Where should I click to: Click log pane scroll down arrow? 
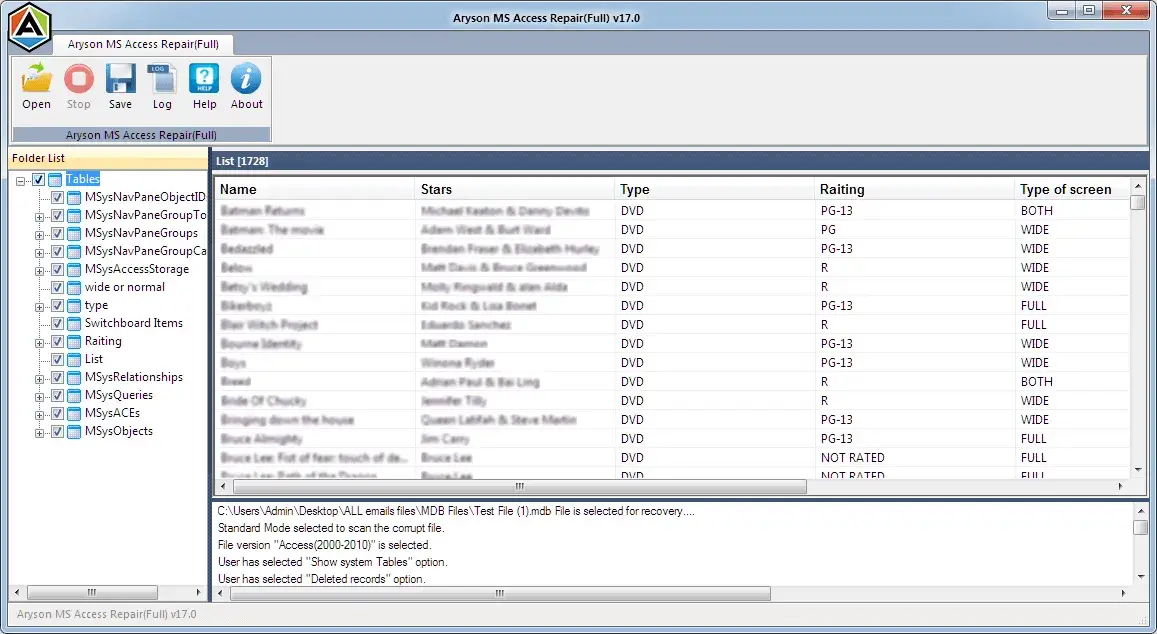point(1141,577)
